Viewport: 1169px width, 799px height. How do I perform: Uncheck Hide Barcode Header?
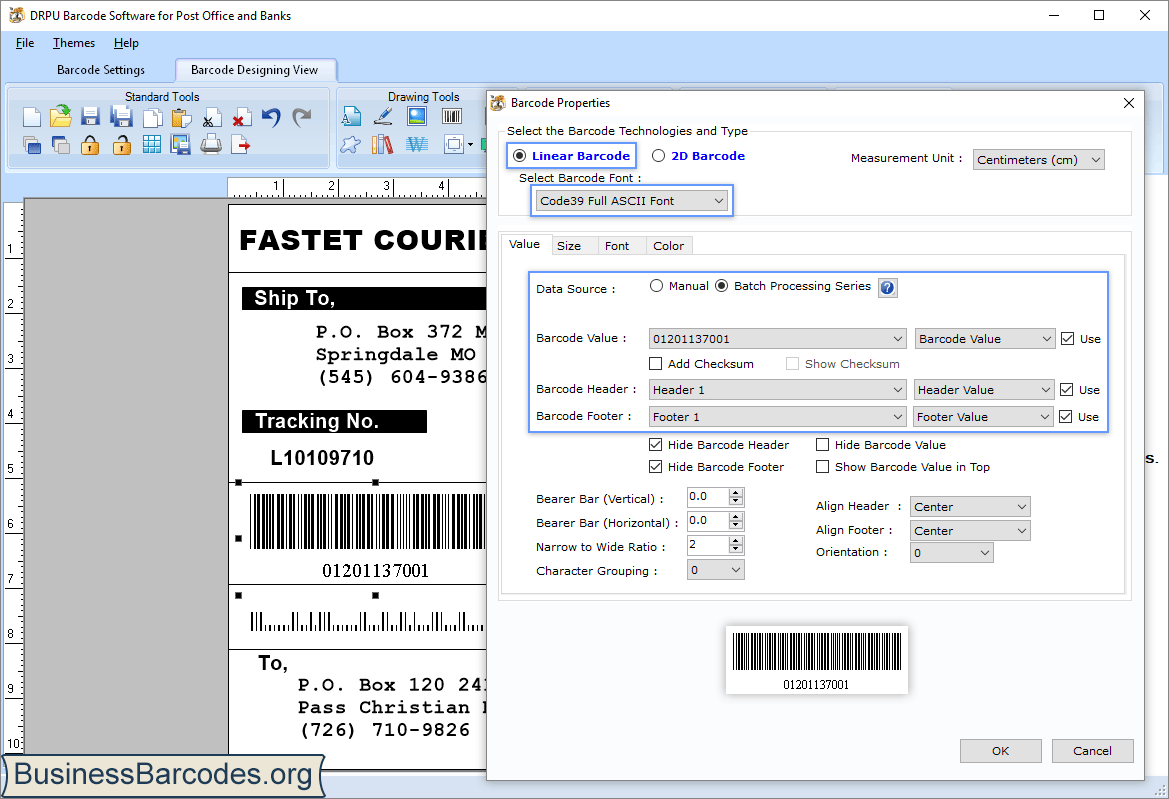click(655, 445)
